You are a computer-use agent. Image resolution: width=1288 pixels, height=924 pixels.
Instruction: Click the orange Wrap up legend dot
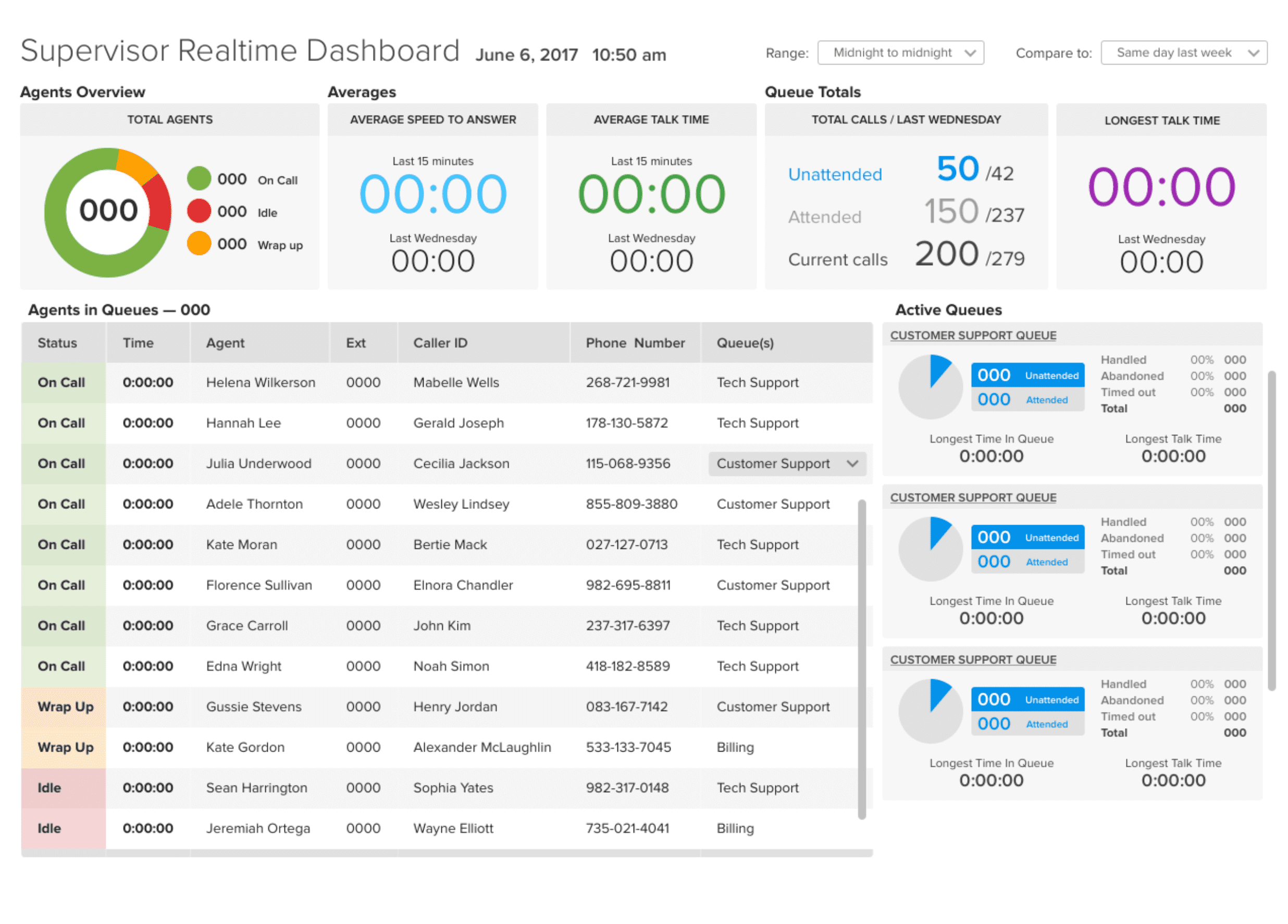pos(199,243)
